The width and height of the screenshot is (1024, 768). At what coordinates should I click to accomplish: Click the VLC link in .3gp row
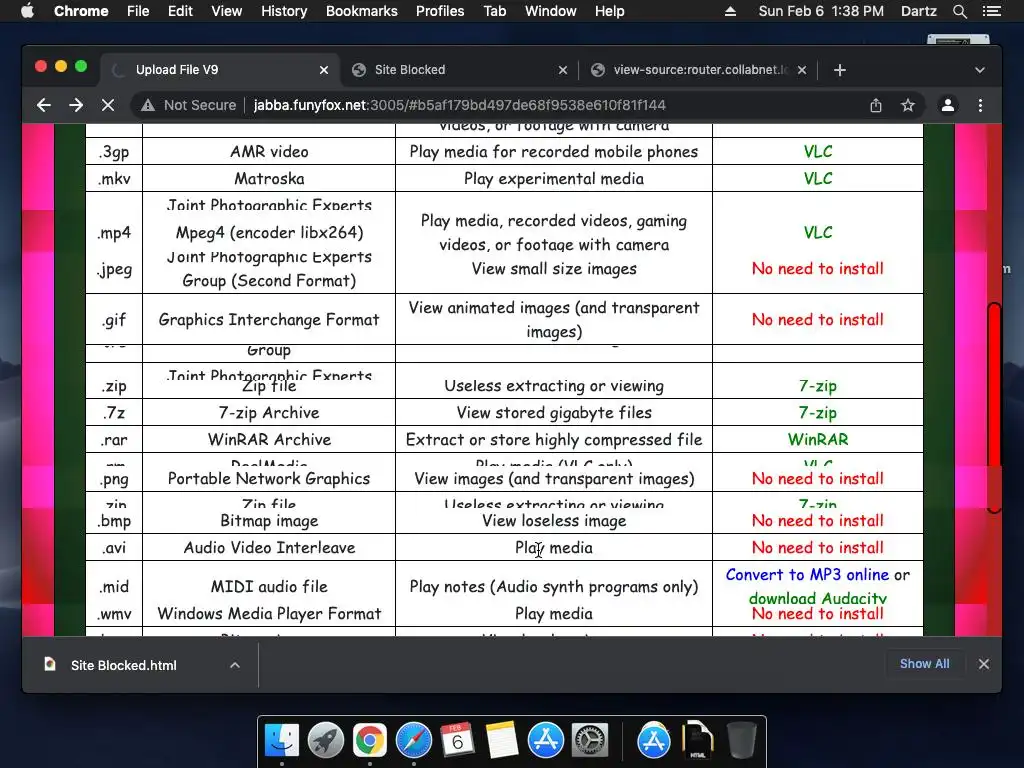[x=818, y=152]
